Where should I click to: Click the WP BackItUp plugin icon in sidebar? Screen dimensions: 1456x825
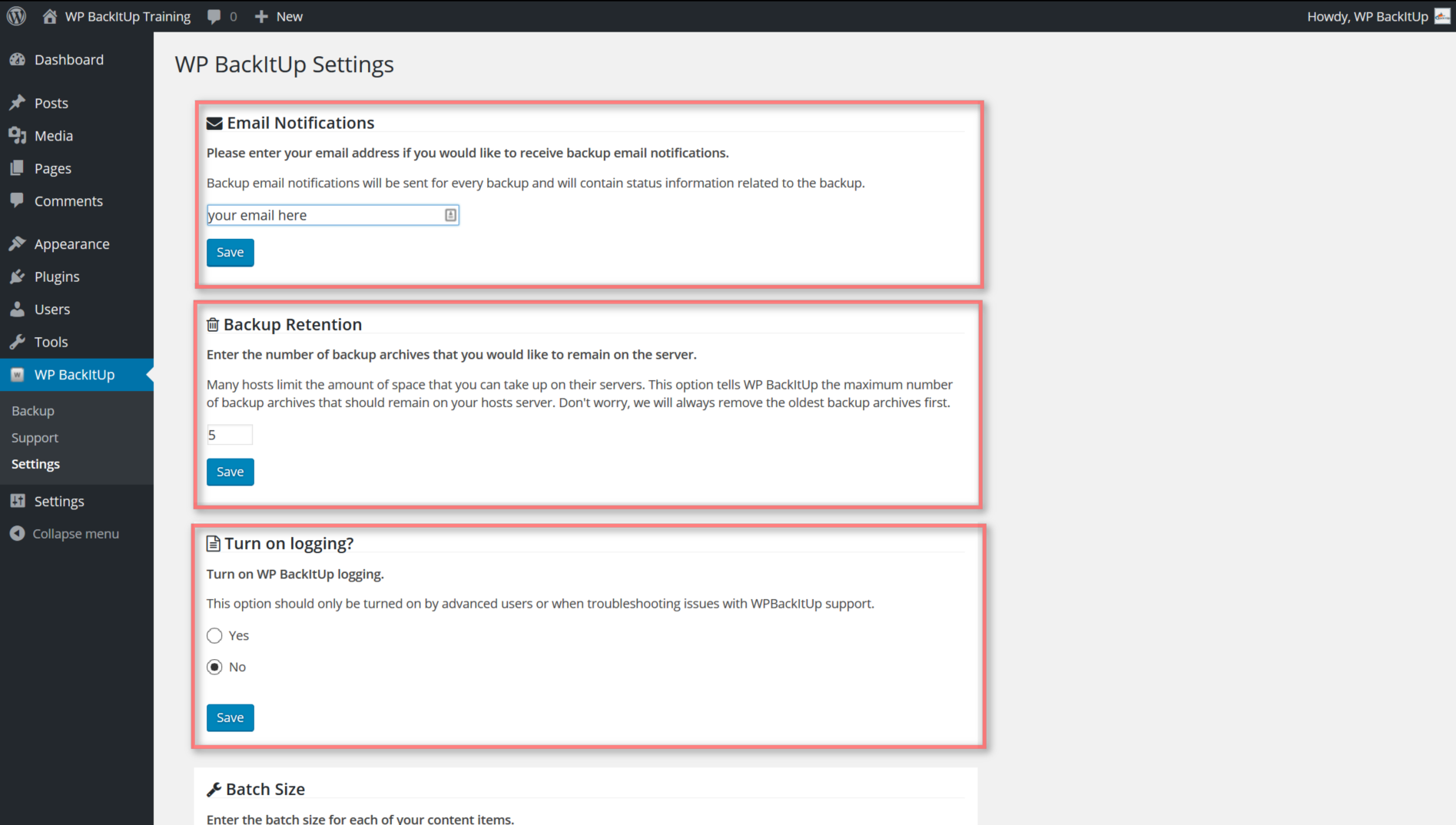coord(17,375)
